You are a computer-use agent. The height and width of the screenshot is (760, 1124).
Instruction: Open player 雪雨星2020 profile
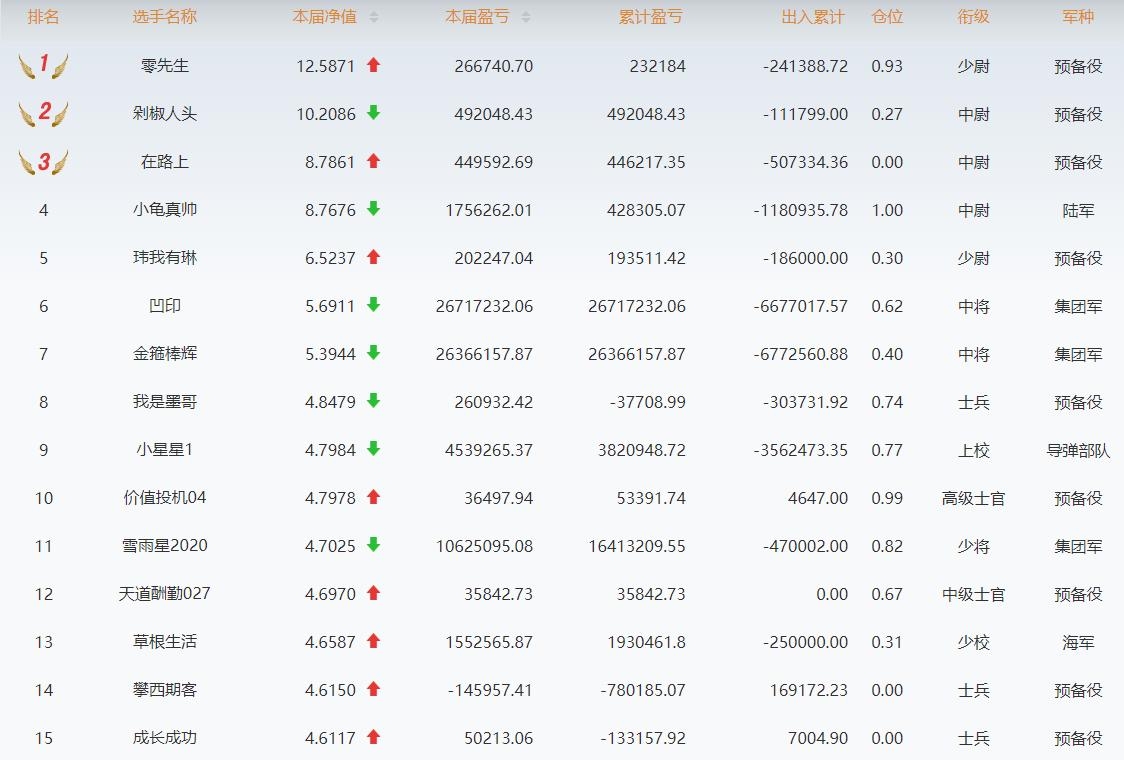165,546
